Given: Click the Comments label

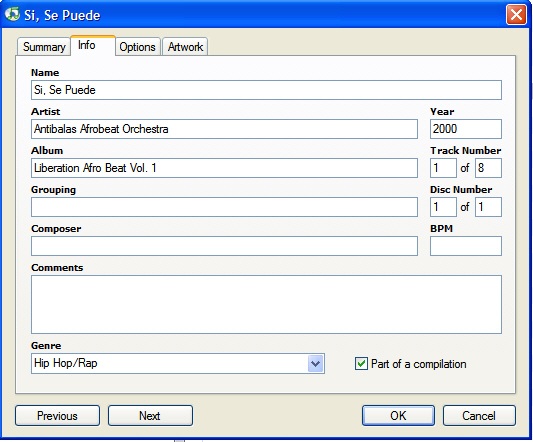Looking at the screenshot, I should coord(57,268).
